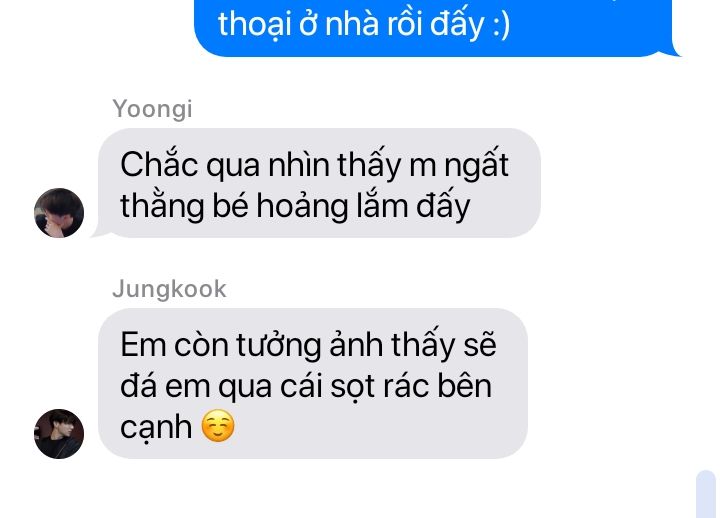Tap Yoongi's gray message bubble
The height and width of the screenshot is (518, 720).
(319, 183)
